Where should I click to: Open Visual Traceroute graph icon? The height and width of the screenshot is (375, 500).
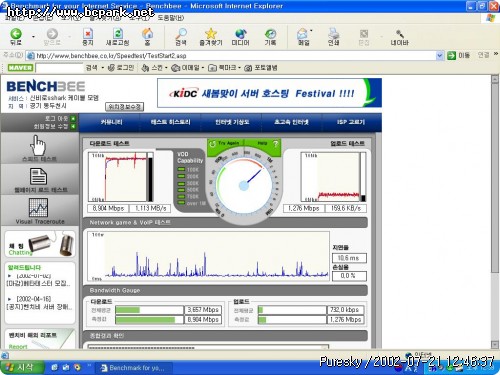coord(38,207)
